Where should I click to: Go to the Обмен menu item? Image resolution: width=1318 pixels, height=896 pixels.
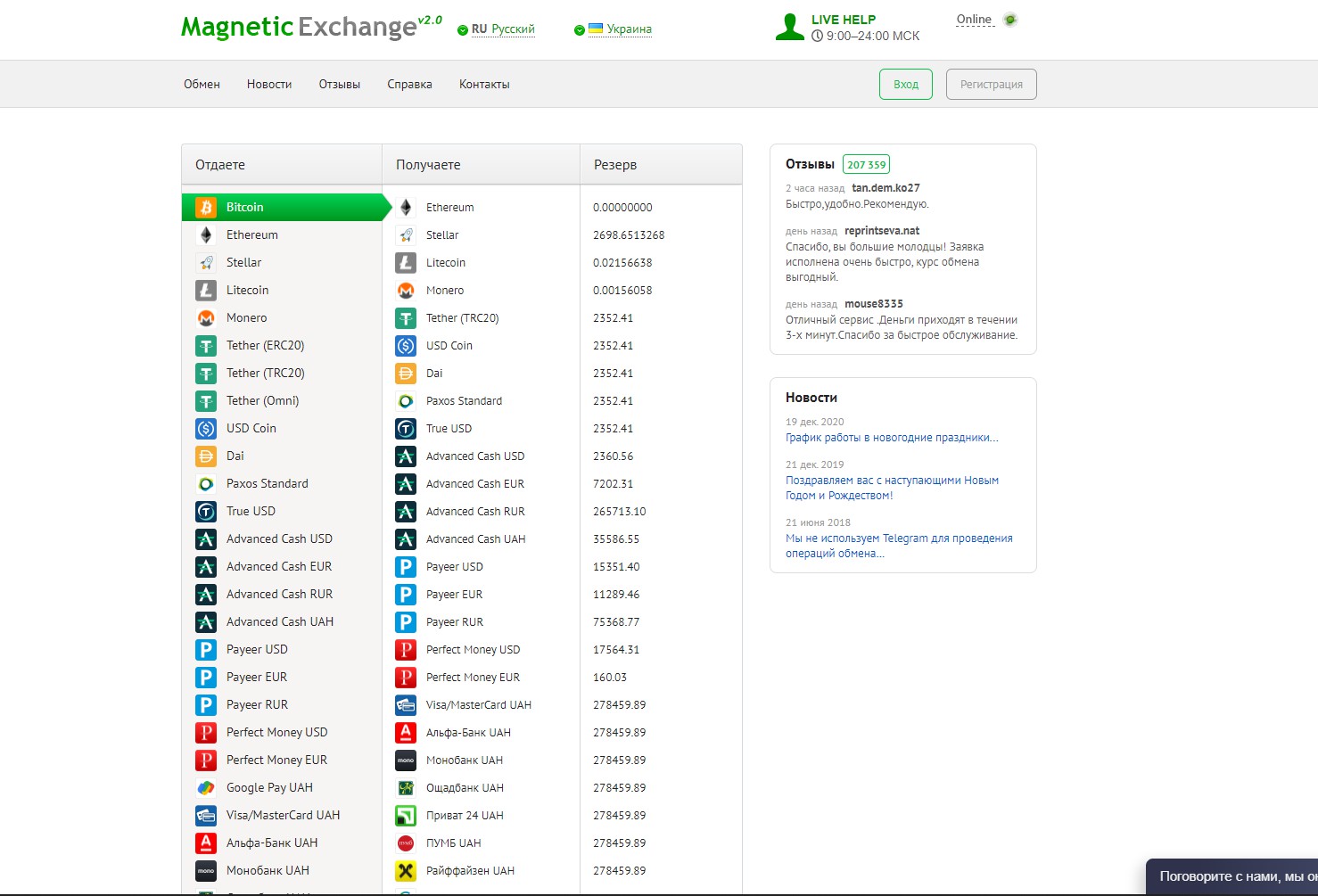tap(202, 84)
